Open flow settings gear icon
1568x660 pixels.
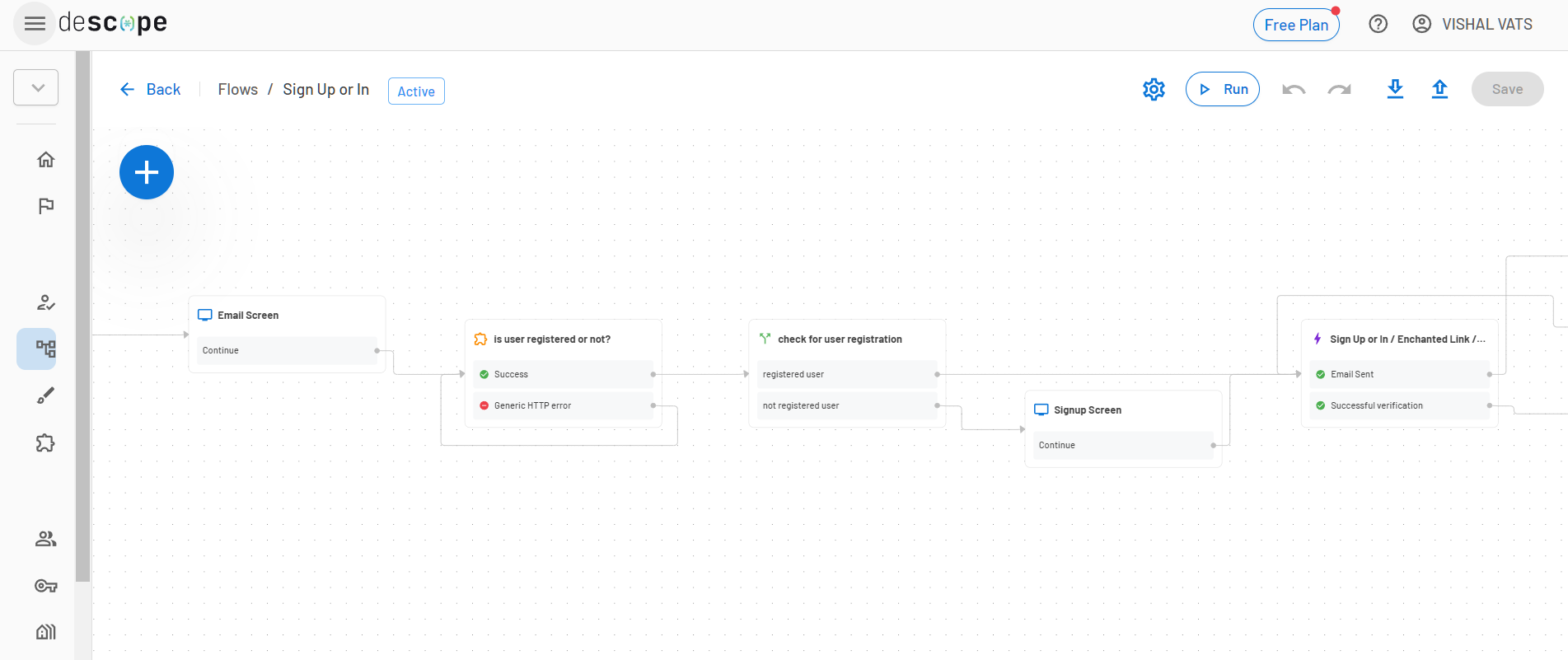(x=1154, y=89)
